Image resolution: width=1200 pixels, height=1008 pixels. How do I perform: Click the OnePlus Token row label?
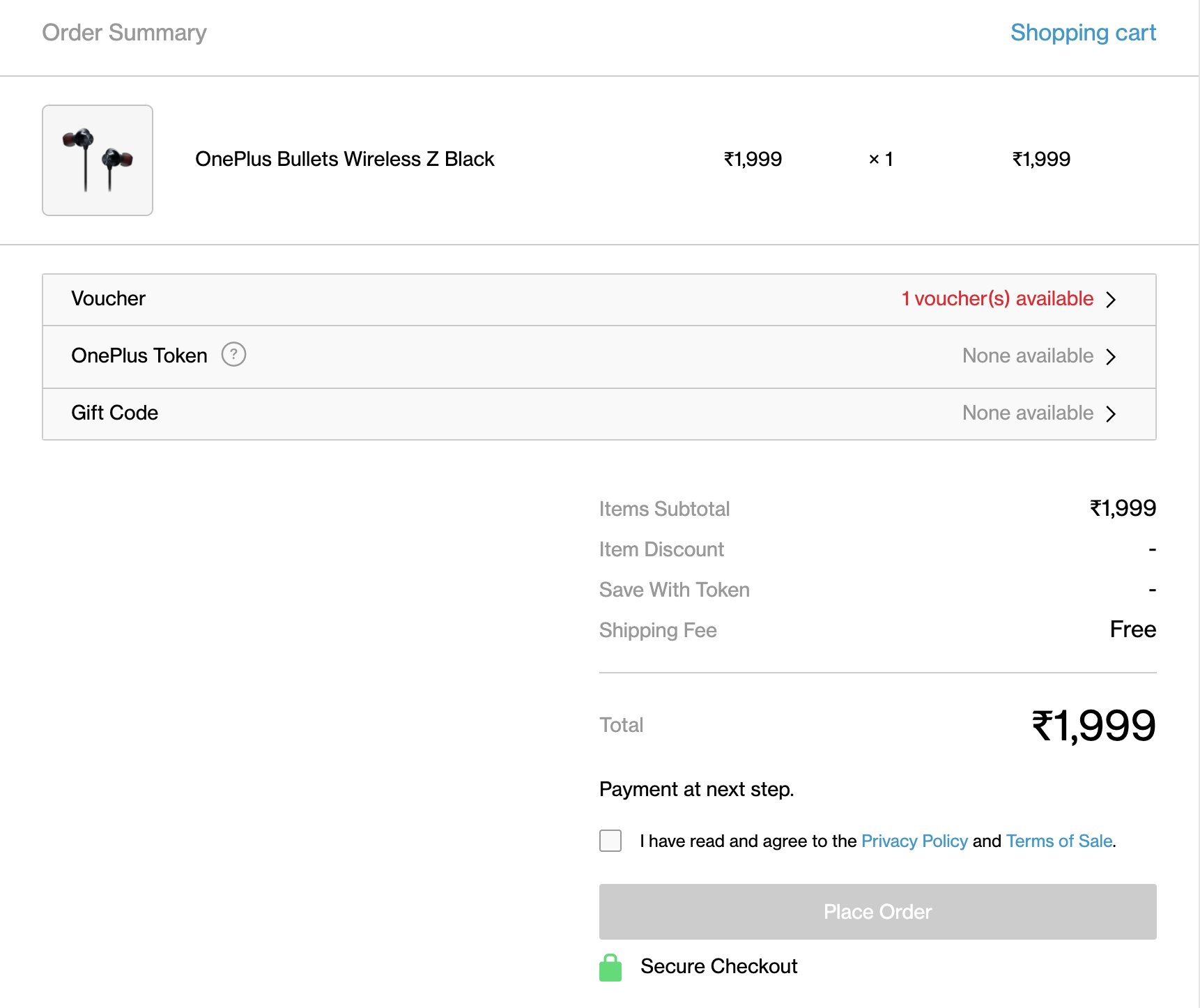click(139, 356)
